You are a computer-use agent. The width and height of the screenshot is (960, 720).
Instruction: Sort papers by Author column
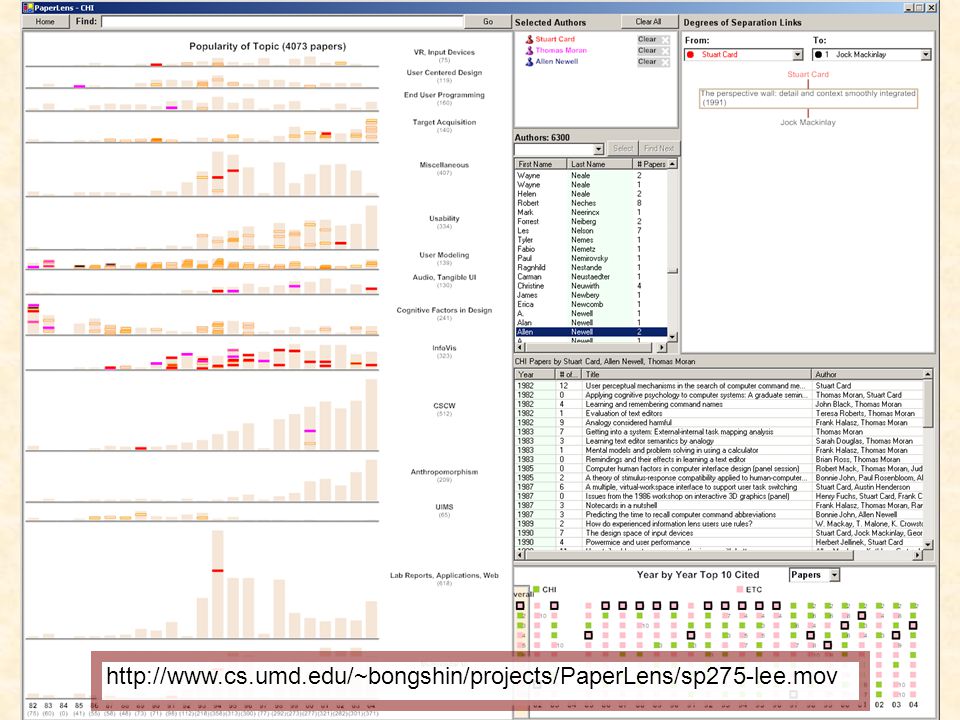pyautogui.click(x=866, y=375)
